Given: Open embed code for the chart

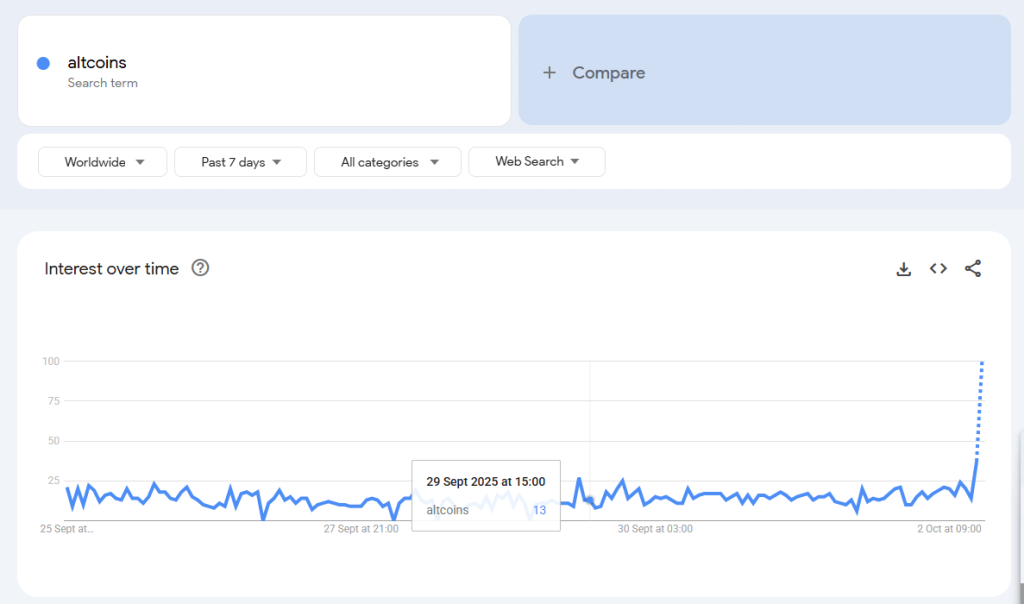Looking at the screenshot, I should click(938, 268).
